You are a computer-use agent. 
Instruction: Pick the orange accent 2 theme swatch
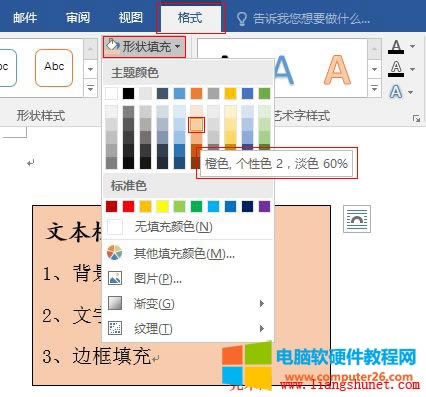coord(196,94)
